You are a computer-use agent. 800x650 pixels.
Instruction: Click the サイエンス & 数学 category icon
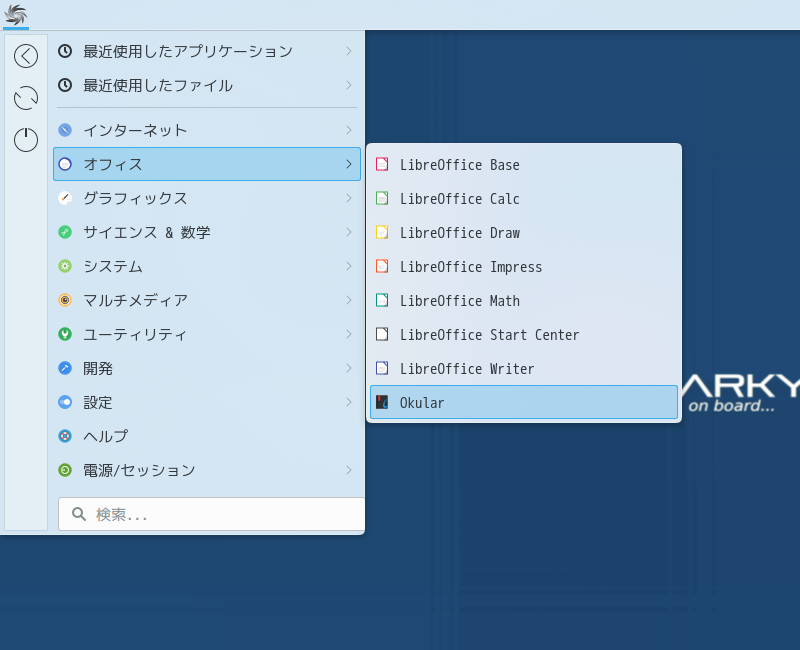[65, 232]
